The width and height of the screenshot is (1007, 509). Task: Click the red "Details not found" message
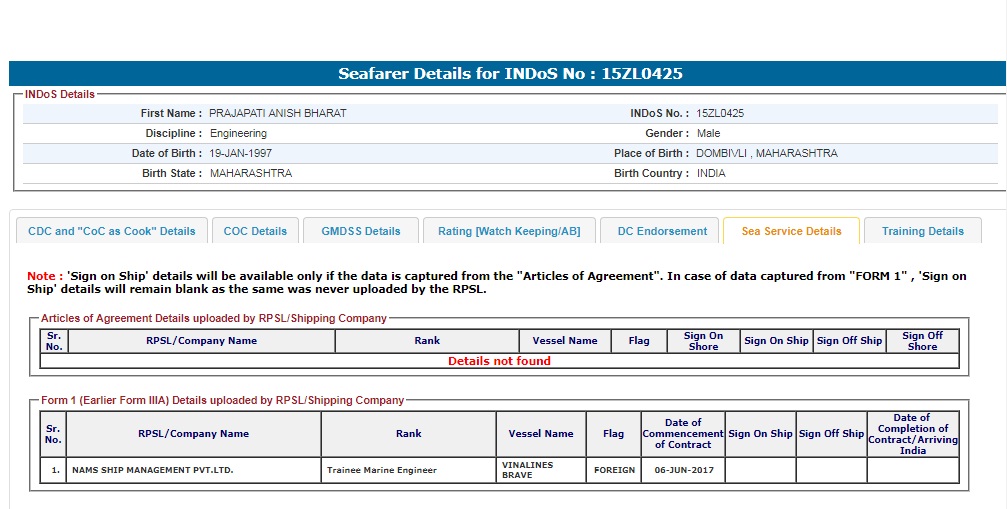point(499,361)
